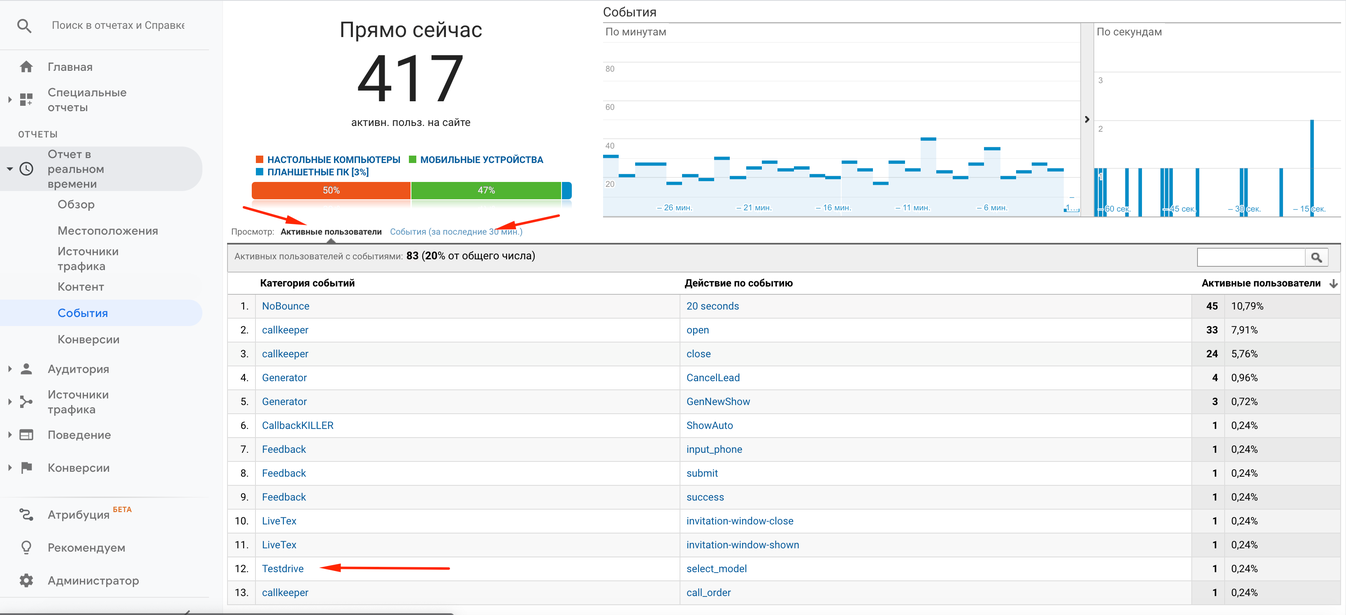This screenshot has height=615, width=1346.
Task: Collapse the Отчет в реальном времени section
Action: click(x=10, y=169)
